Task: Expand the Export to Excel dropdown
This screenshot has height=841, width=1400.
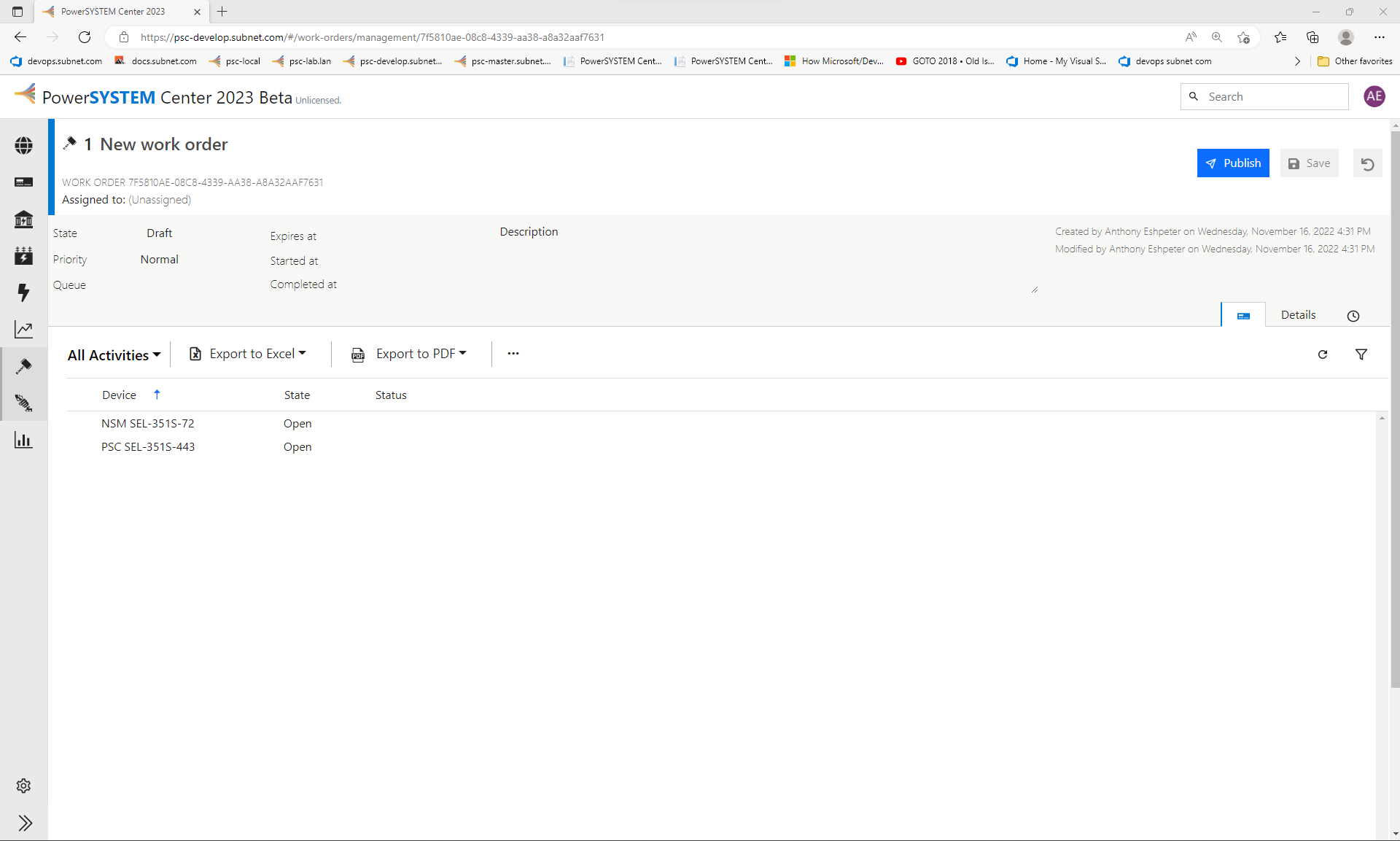Action: [x=248, y=354]
